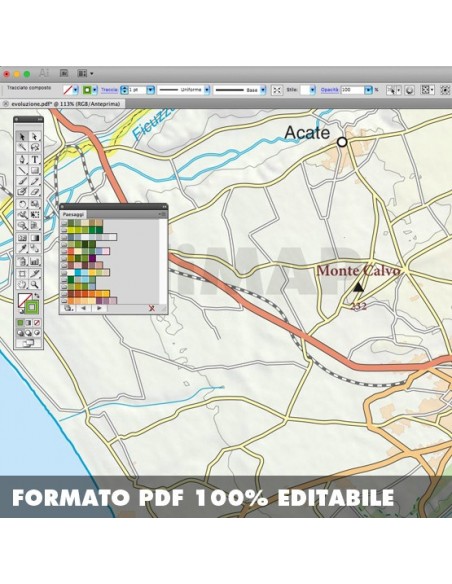Click the Fill box in the toolbox
Image resolution: width=452 pixels, height=584 pixels.
25,300
